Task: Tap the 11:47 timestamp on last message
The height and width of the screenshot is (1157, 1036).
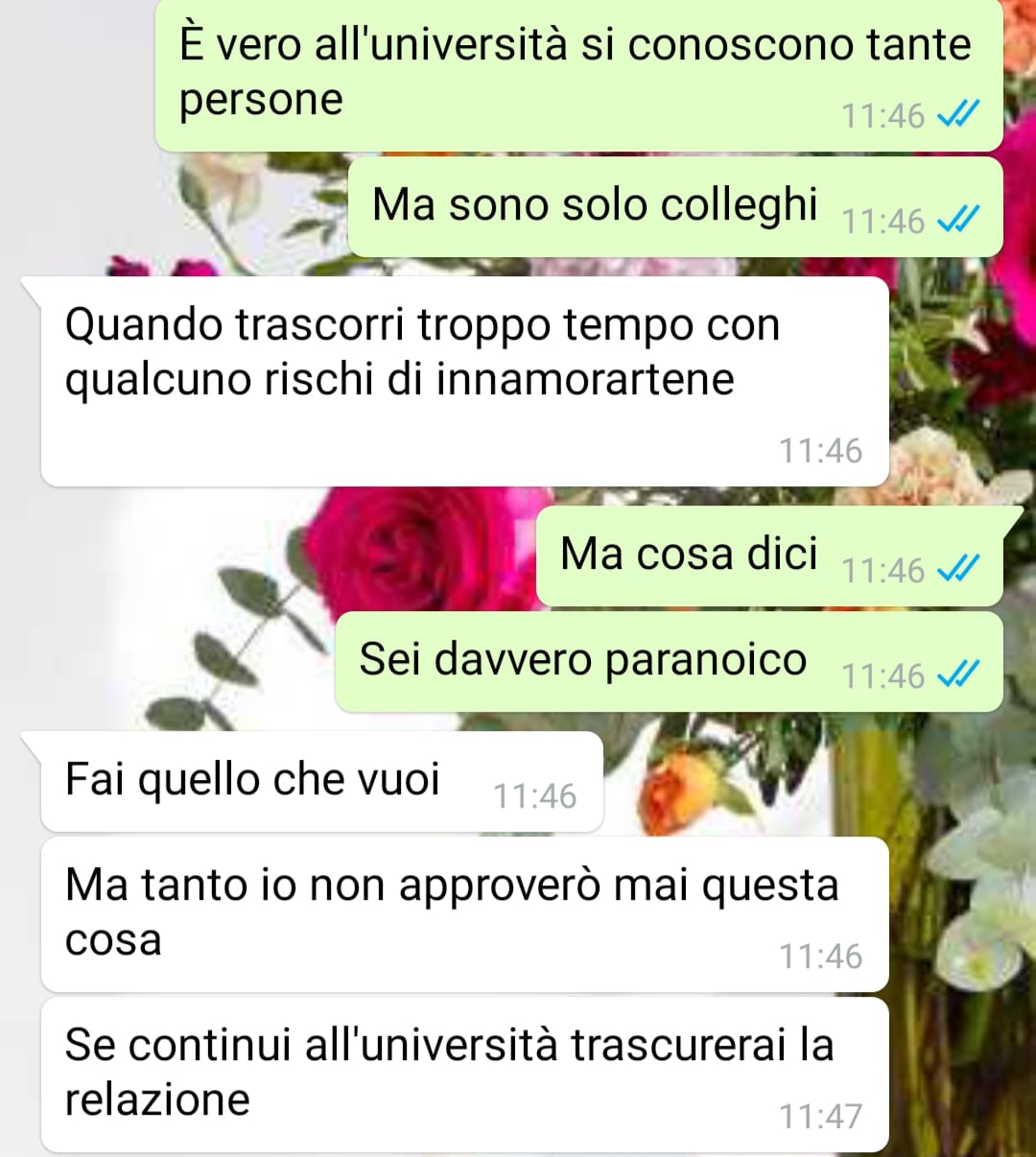Action: (820, 1117)
